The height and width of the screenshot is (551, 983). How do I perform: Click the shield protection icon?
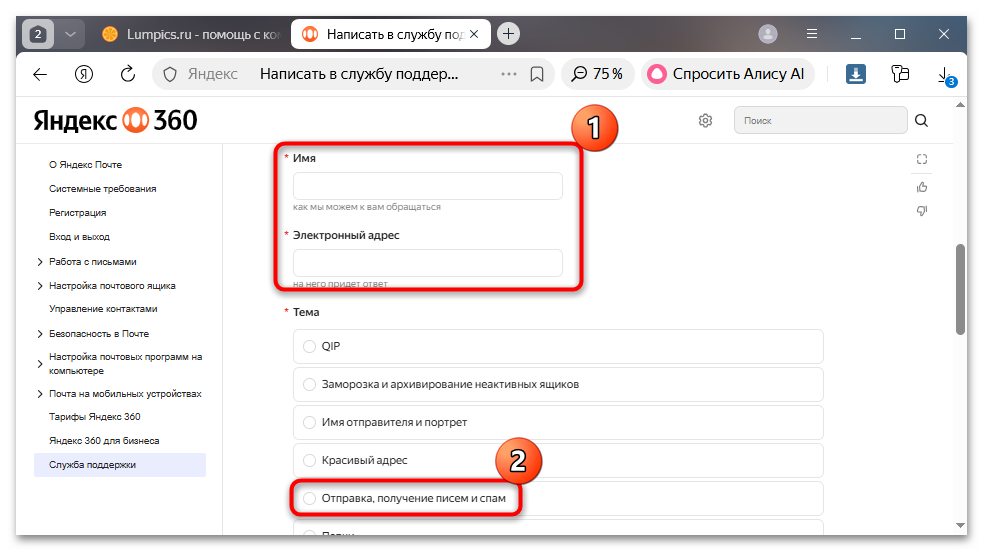[170, 74]
